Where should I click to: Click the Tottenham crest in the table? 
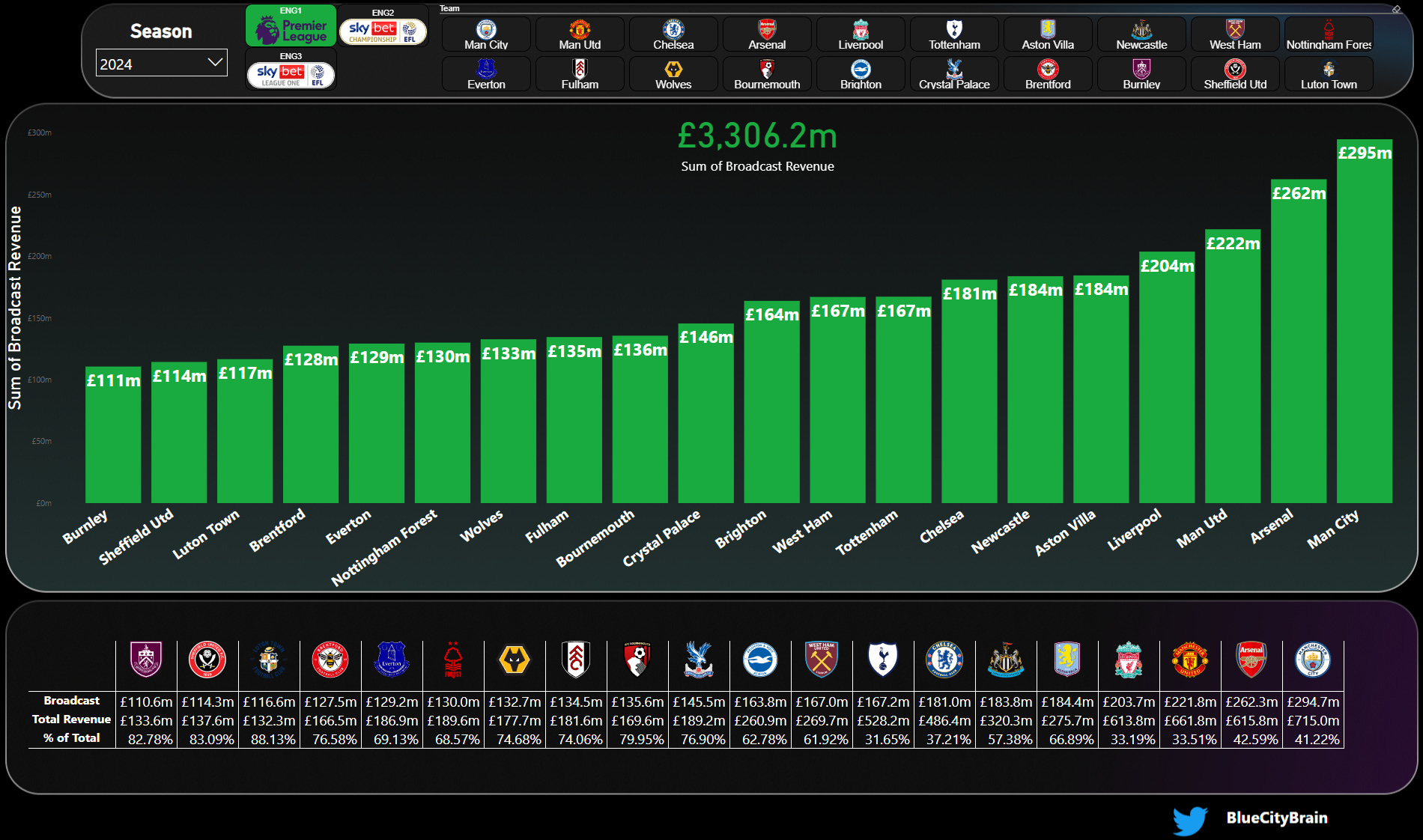click(x=883, y=660)
